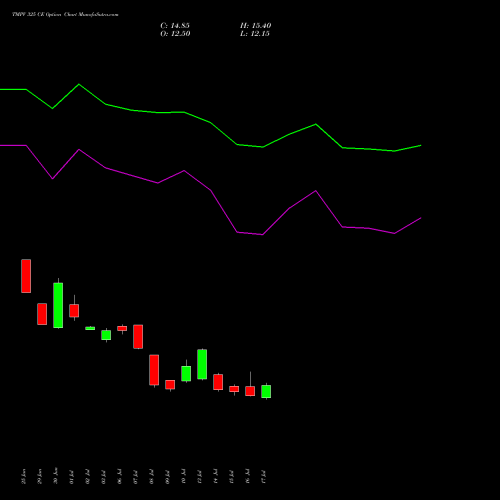Click the low value L: 12.15
The width and height of the screenshot is (500, 500).
pyautogui.click(x=255, y=34)
